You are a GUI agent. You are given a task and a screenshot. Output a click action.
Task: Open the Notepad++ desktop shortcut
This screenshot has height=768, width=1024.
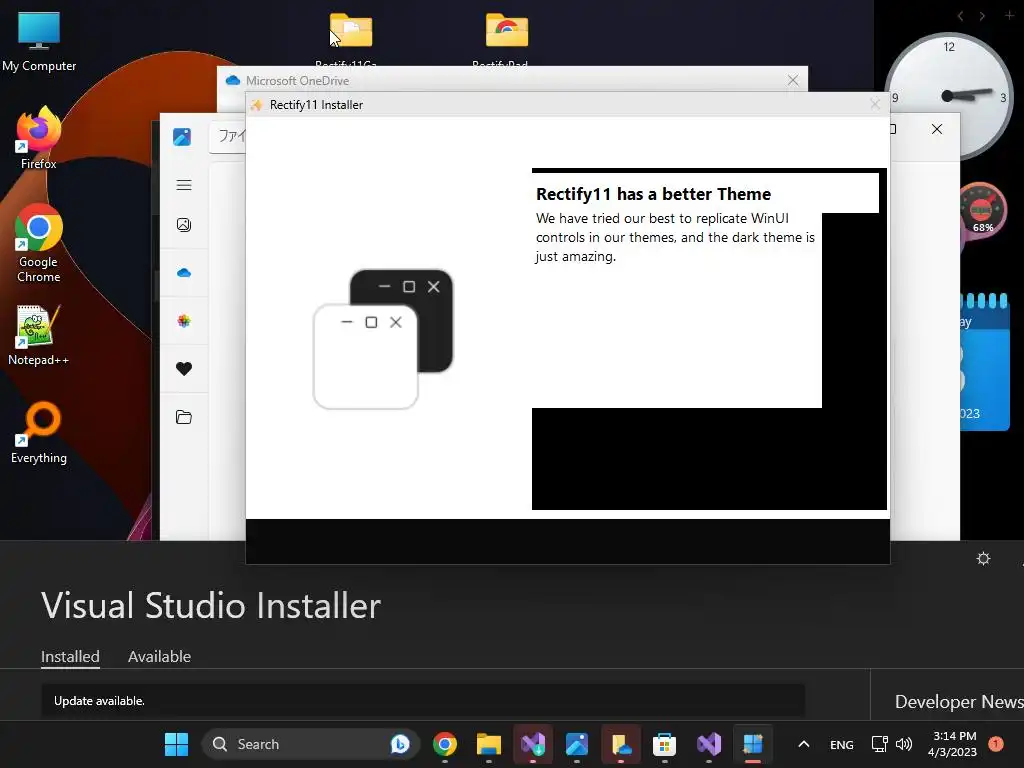click(39, 335)
